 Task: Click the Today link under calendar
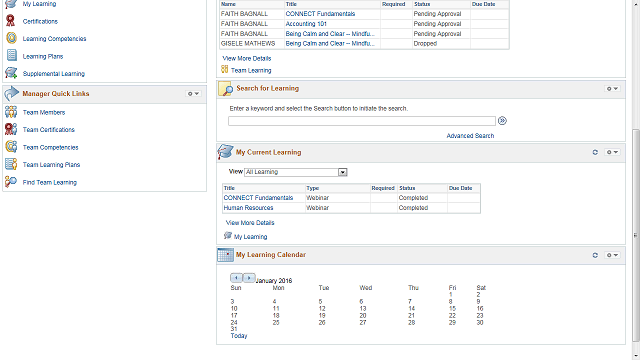click(239, 336)
